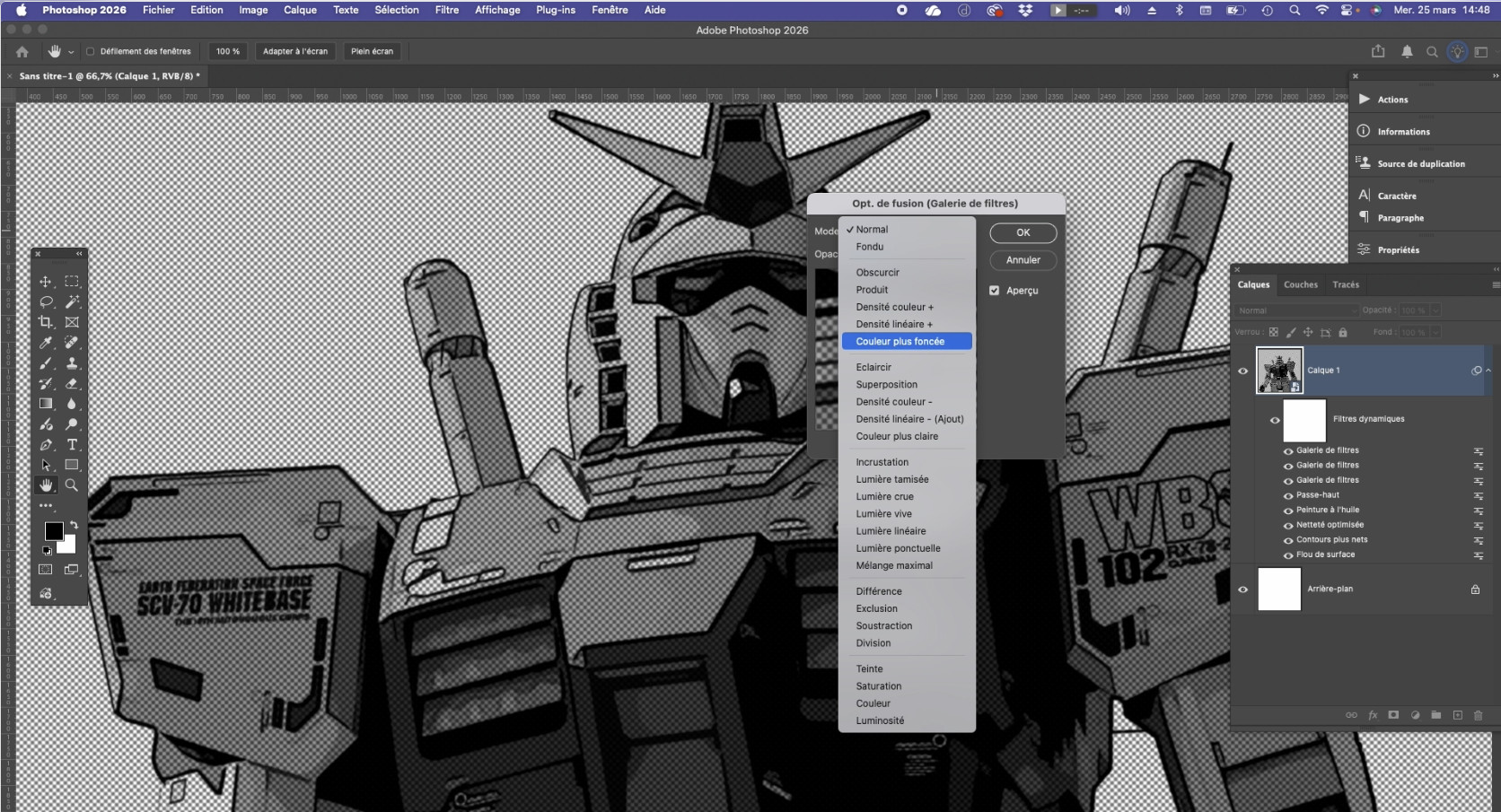Choose the Clone Stamp tool

(72, 363)
